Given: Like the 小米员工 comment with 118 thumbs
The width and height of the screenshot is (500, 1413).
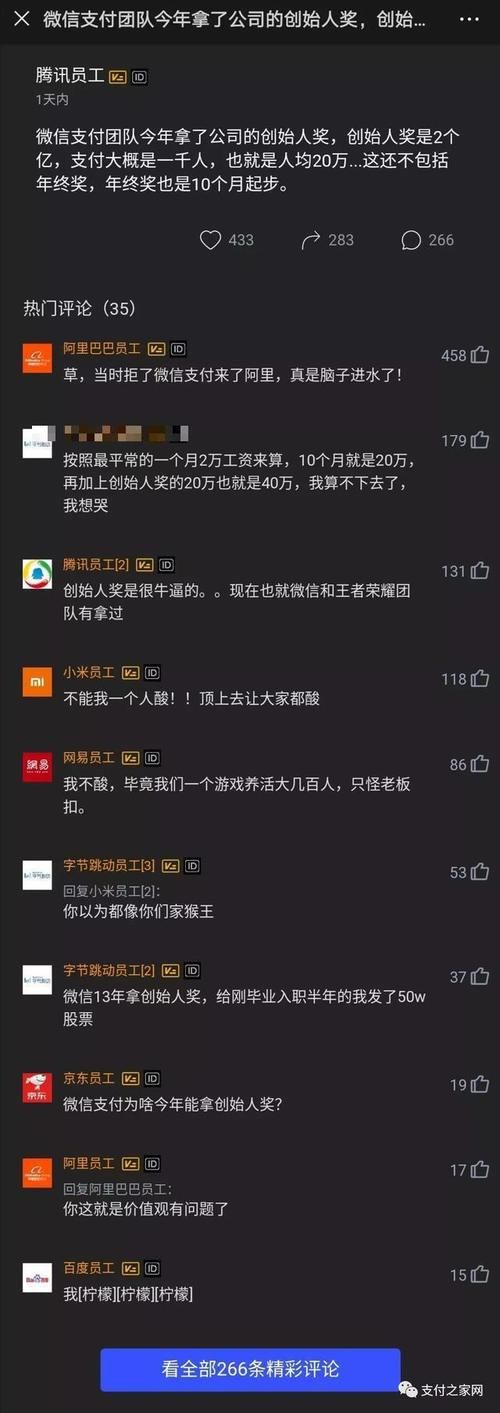Looking at the screenshot, I should (x=480, y=679).
